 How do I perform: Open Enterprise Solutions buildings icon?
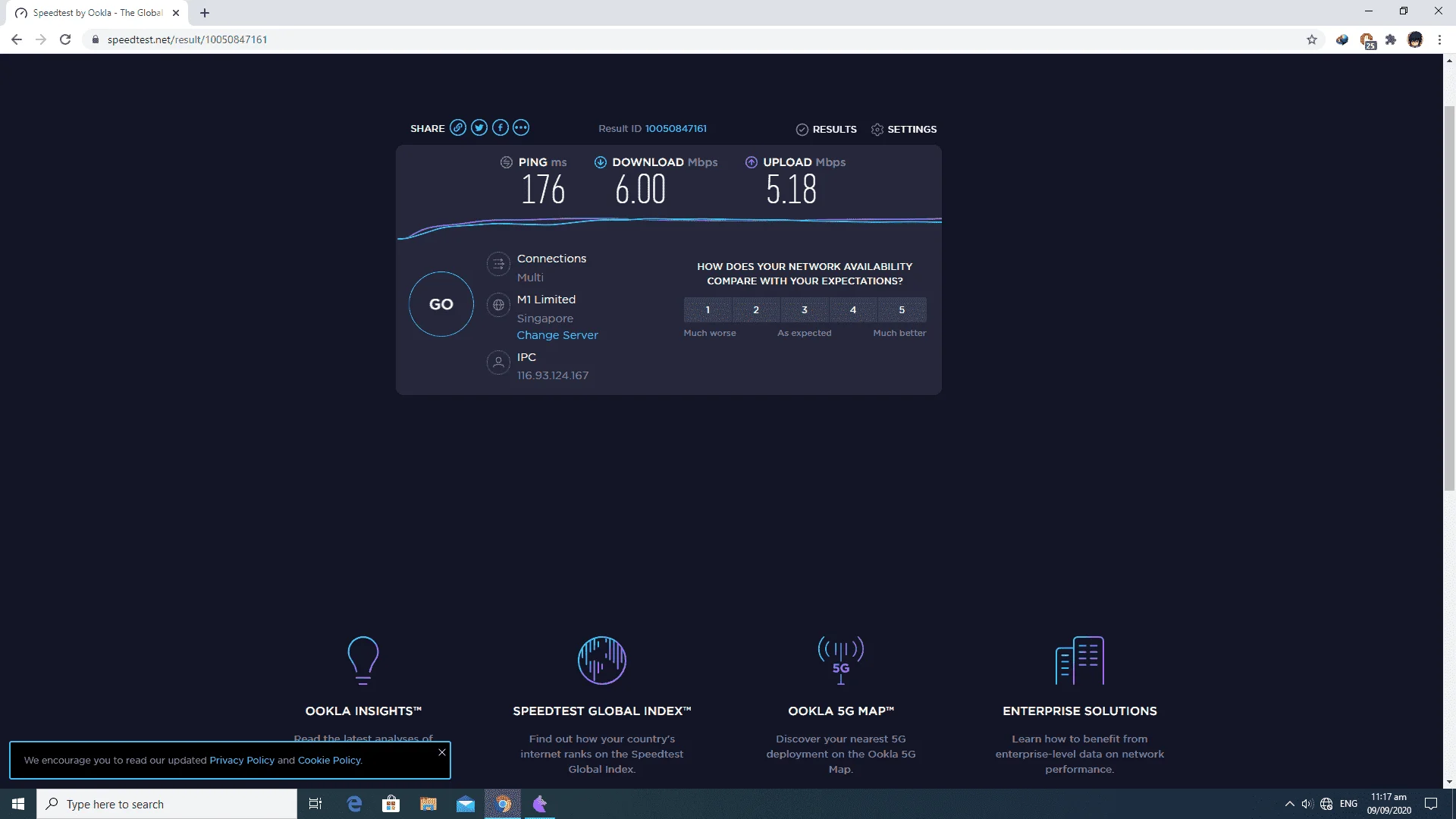pyautogui.click(x=1080, y=661)
